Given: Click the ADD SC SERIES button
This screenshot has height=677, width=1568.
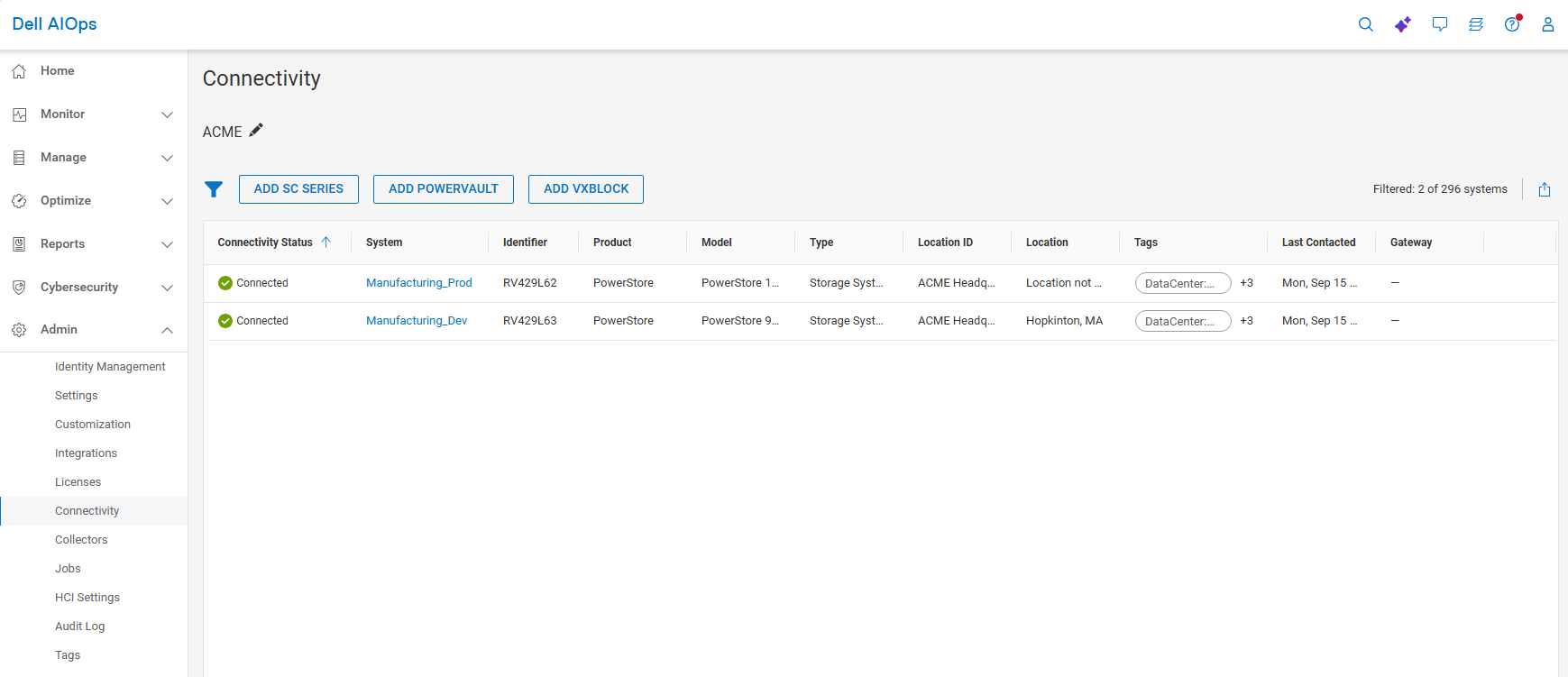Looking at the screenshot, I should (298, 189).
